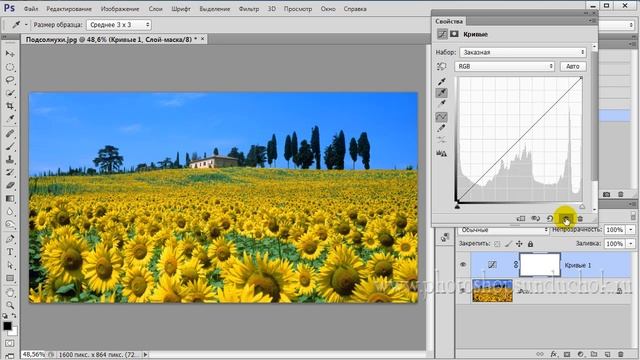The image size is (640, 360).
Task: Select the Rectangle shape tool
Action: [x=10, y=278]
